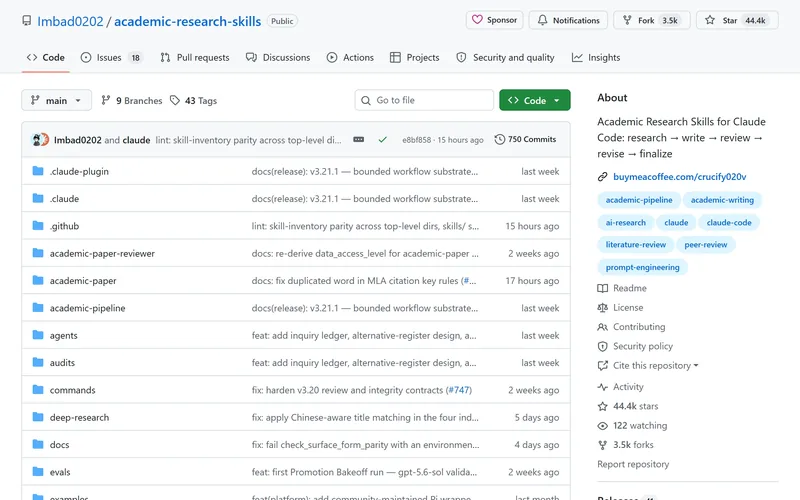Select the literature-review topic tag
This screenshot has width=800, height=500.
(x=636, y=245)
